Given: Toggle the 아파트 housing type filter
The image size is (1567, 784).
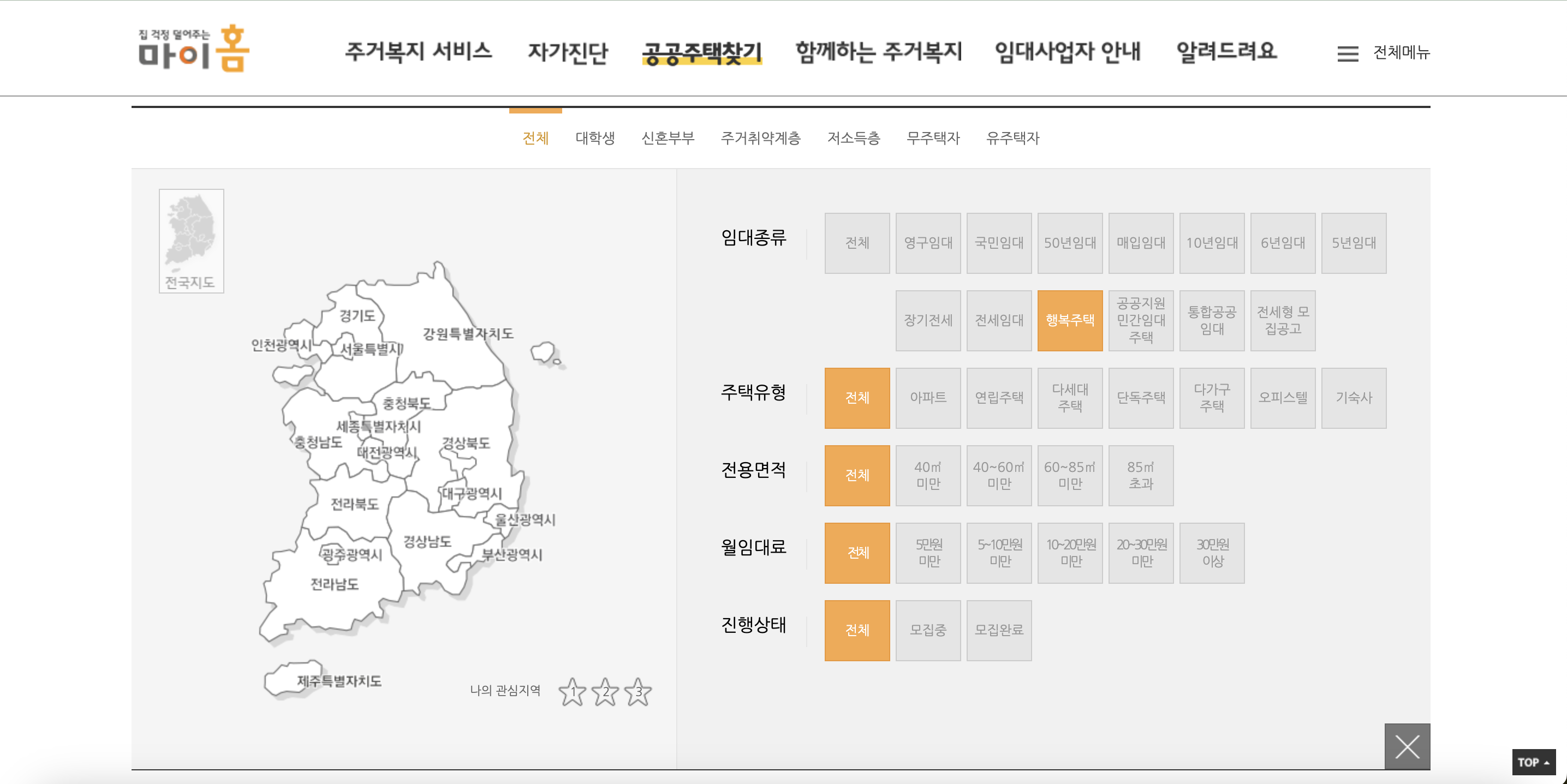Looking at the screenshot, I should tap(928, 398).
